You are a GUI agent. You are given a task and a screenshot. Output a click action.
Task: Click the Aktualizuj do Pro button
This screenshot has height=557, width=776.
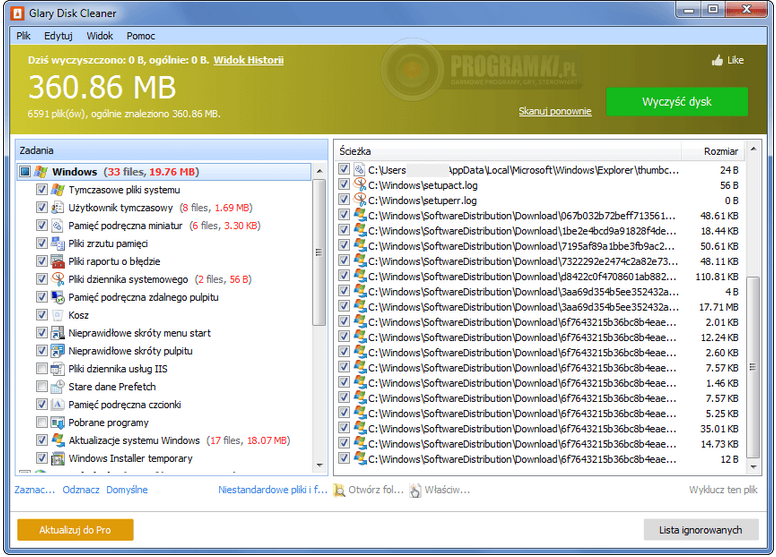coord(75,530)
